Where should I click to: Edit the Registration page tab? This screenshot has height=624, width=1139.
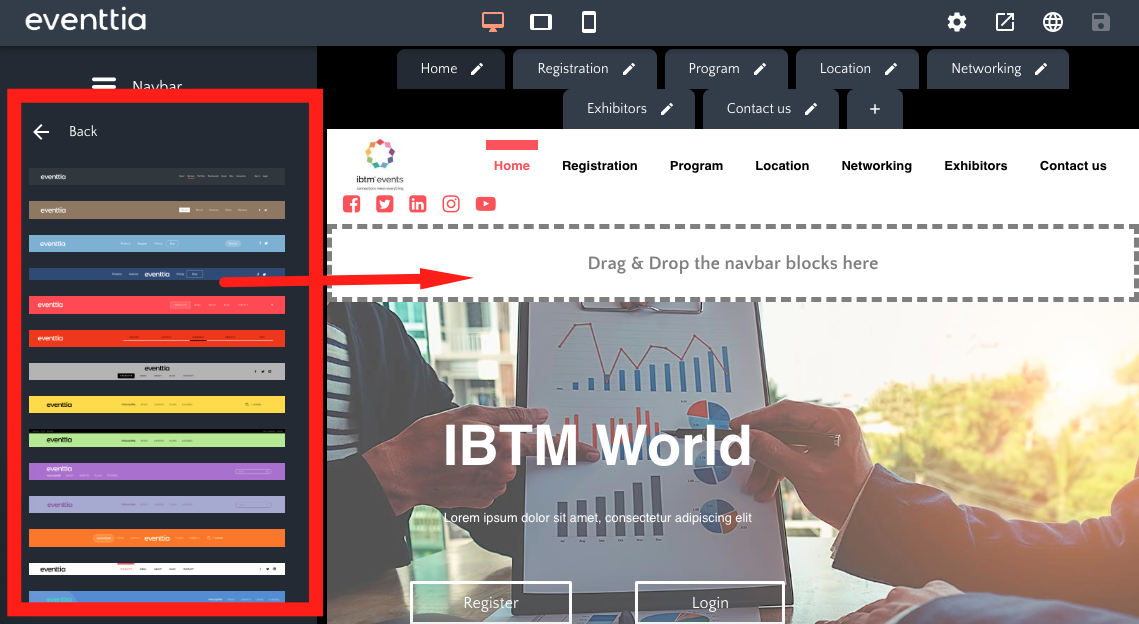629,69
